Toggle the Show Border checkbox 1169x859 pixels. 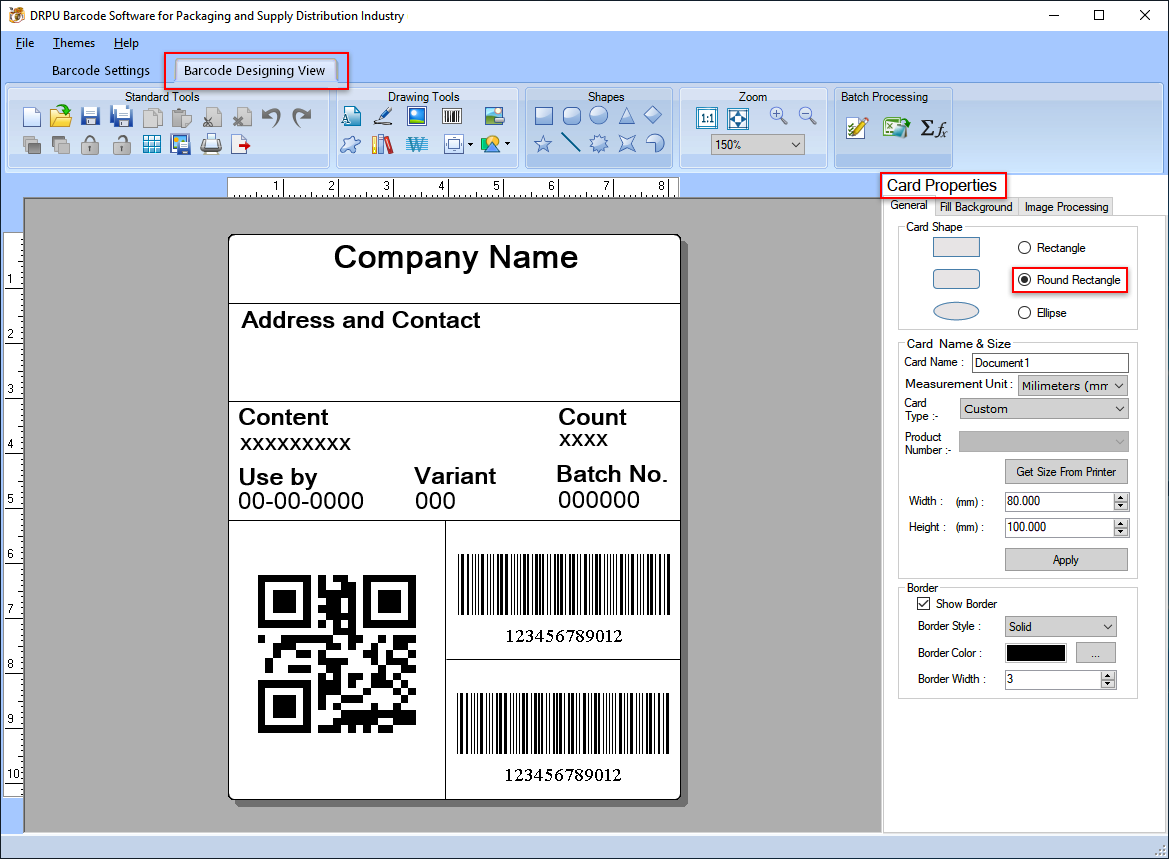coord(924,603)
